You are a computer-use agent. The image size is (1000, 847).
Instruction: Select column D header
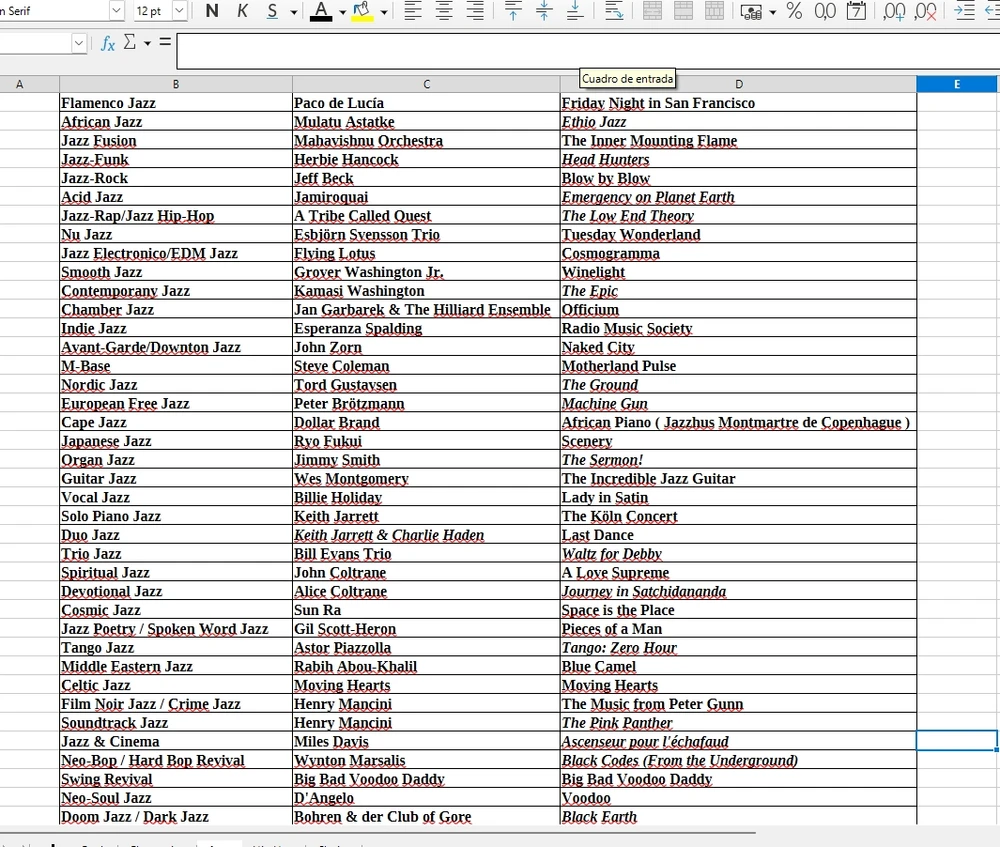[739, 84]
